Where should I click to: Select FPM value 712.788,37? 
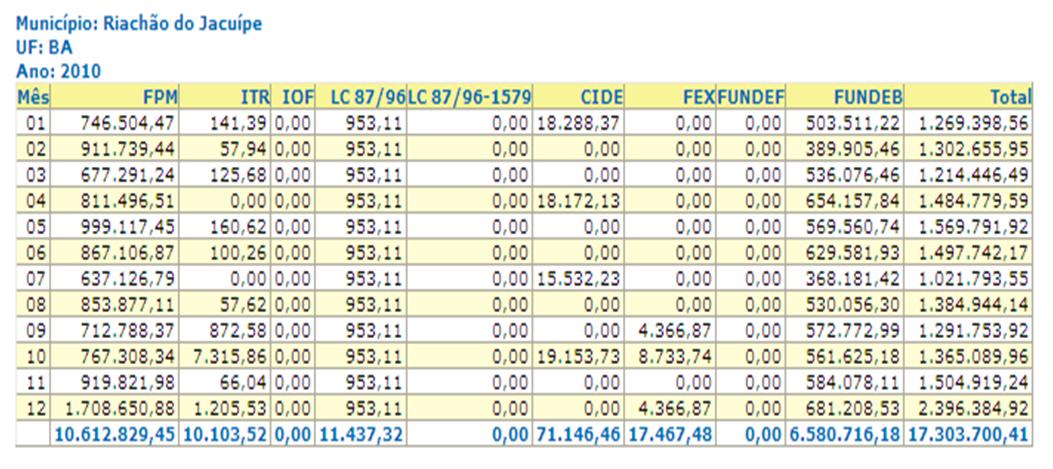click(128, 331)
